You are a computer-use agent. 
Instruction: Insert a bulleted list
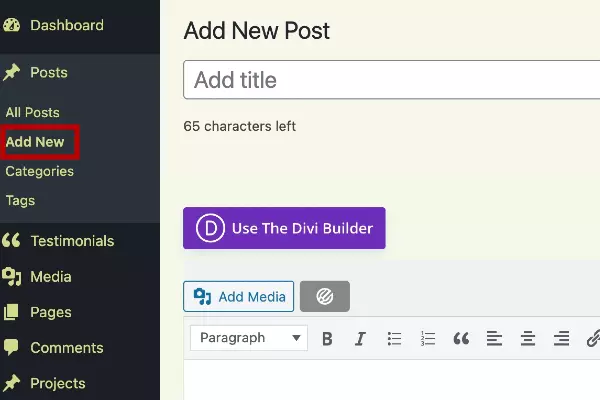[x=394, y=338]
